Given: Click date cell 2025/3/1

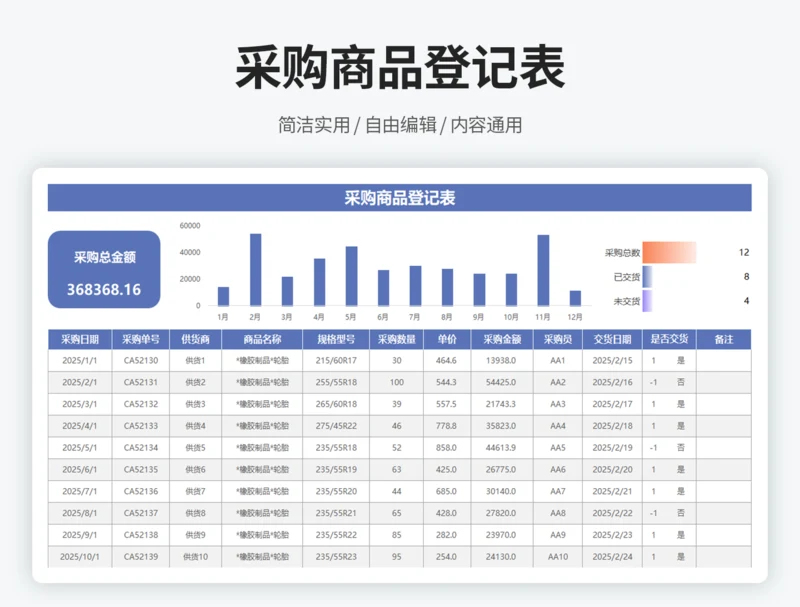Looking at the screenshot, I should [x=80, y=404].
